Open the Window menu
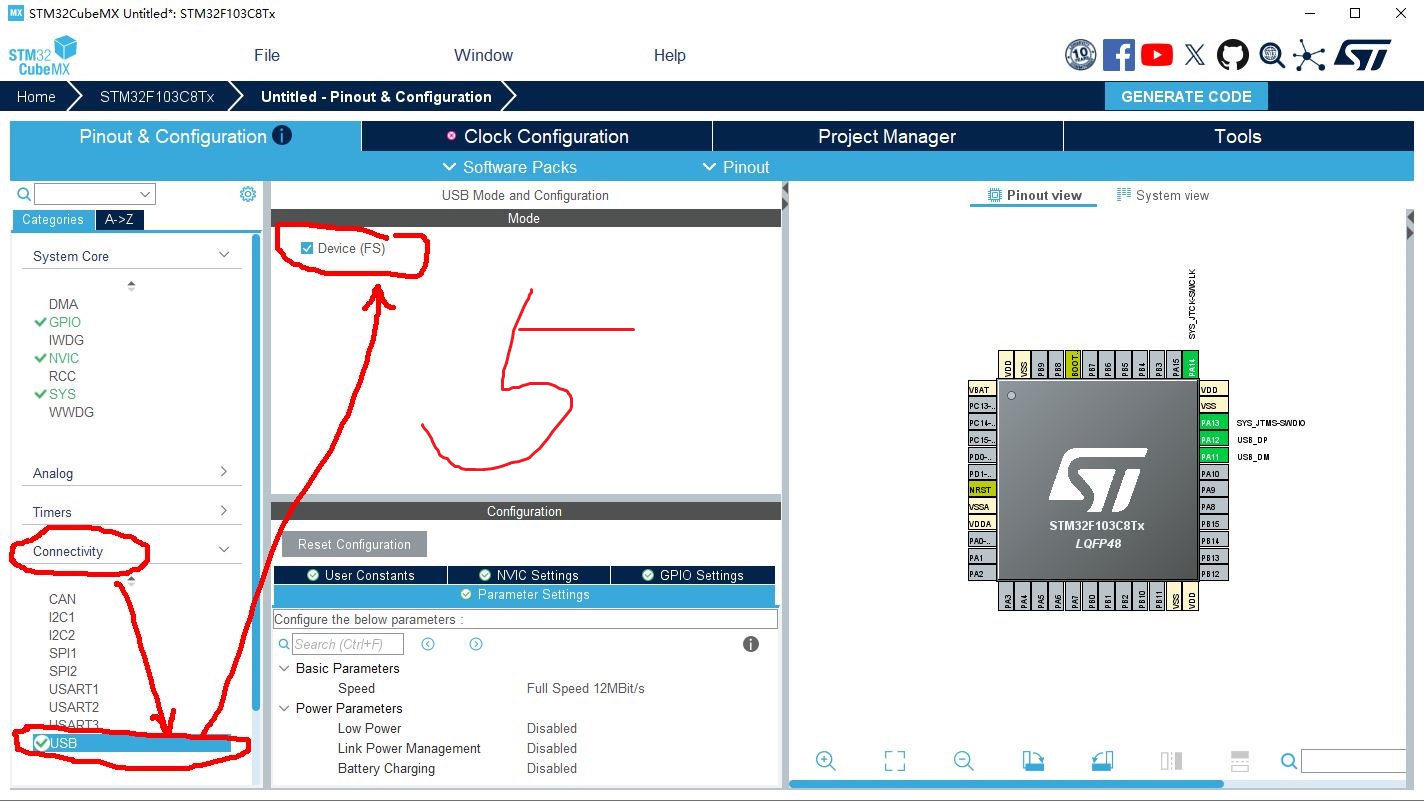1424x801 pixels. tap(483, 55)
